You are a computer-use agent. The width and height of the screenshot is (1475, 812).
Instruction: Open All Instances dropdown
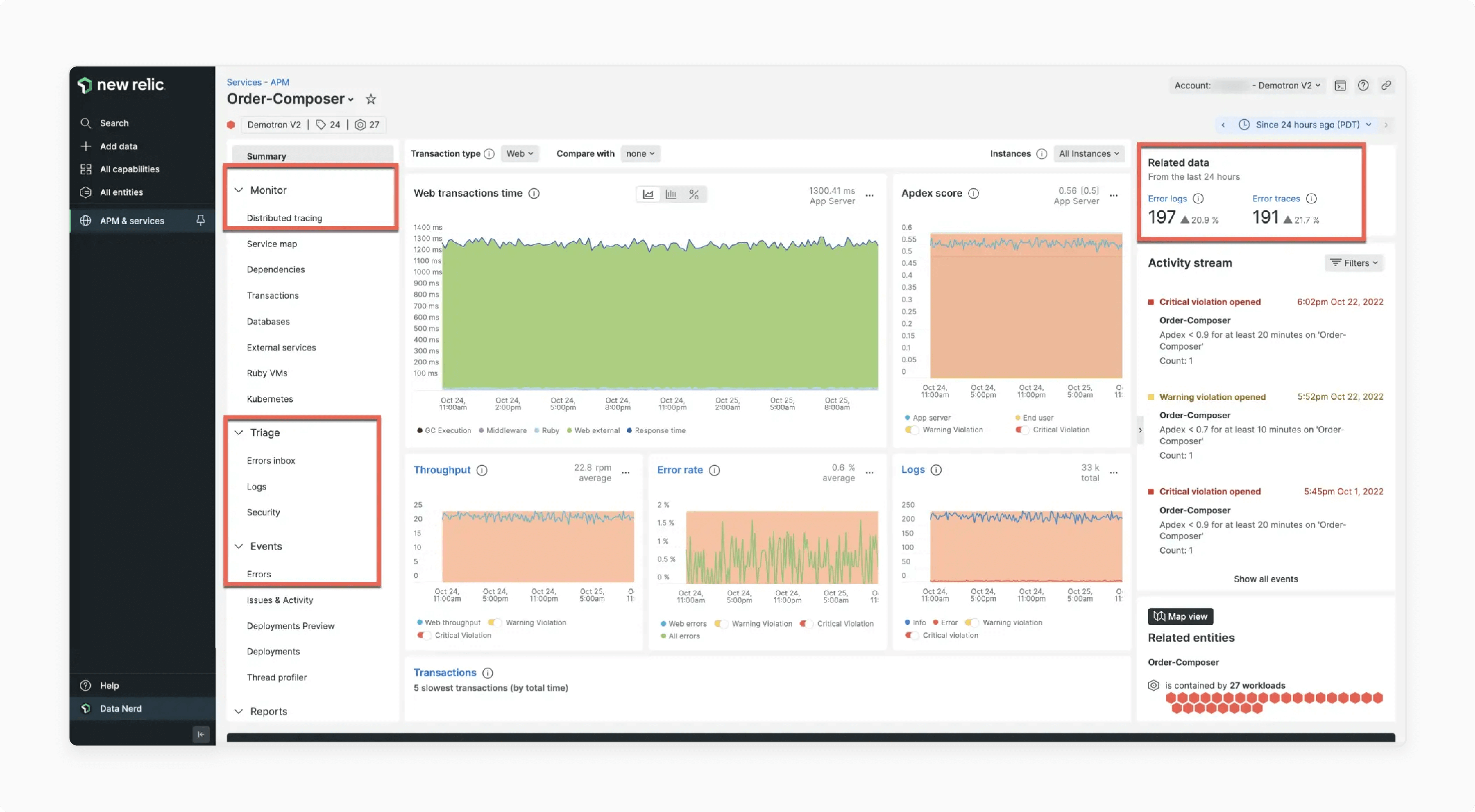pos(1089,153)
